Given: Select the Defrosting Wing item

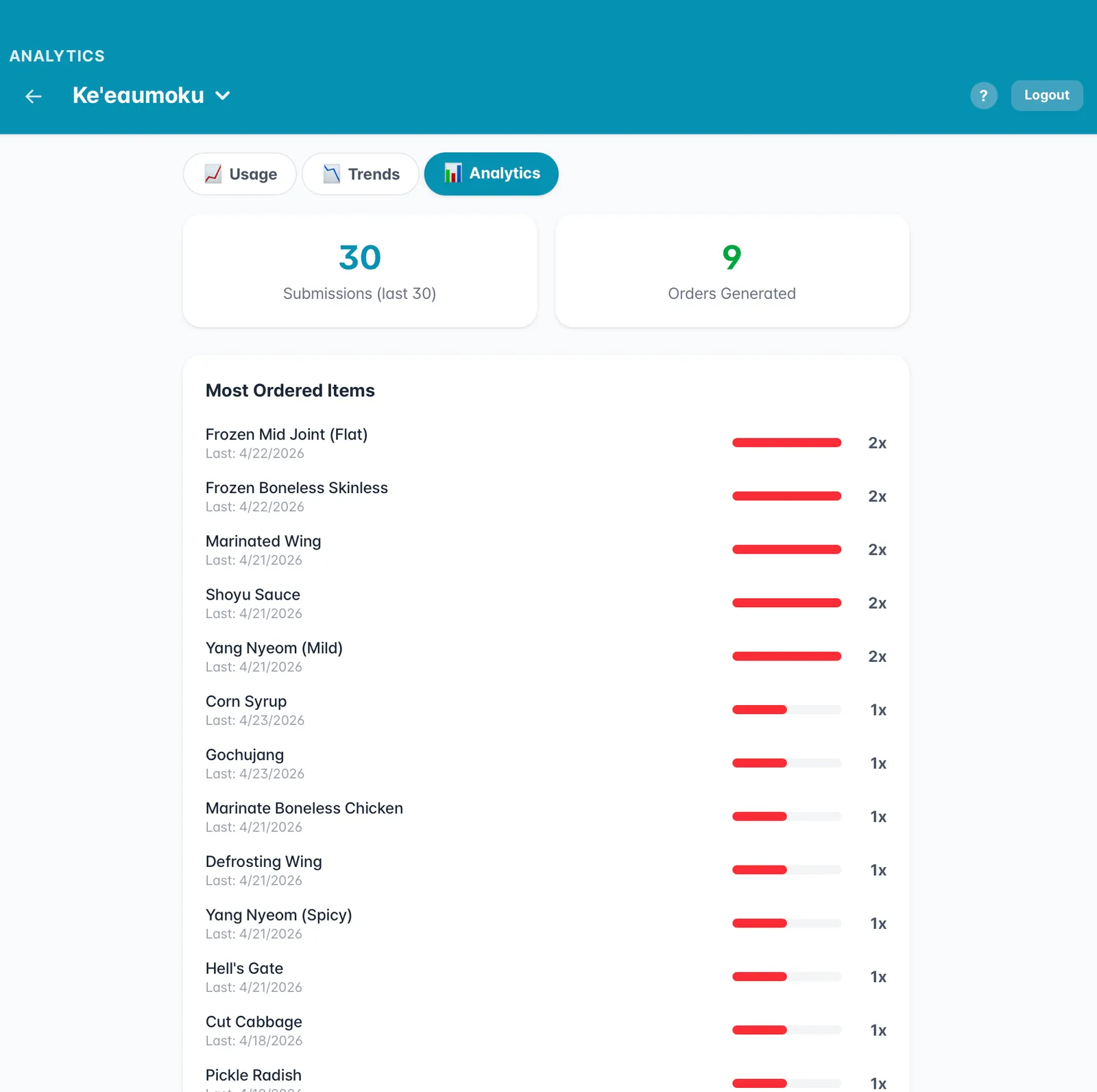Looking at the screenshot, I should coord(546,870).
